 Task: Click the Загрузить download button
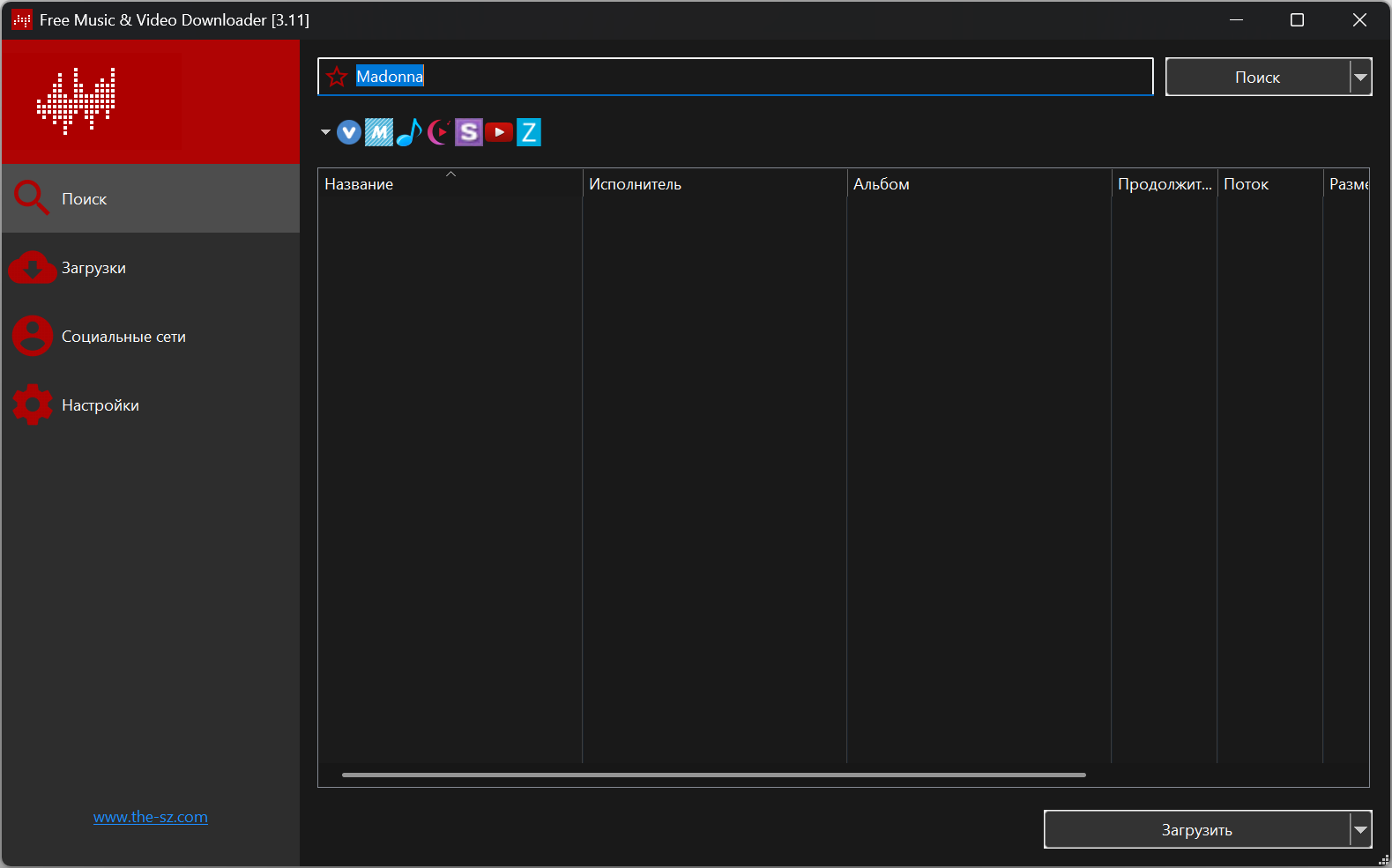[x=1197, y=829]
